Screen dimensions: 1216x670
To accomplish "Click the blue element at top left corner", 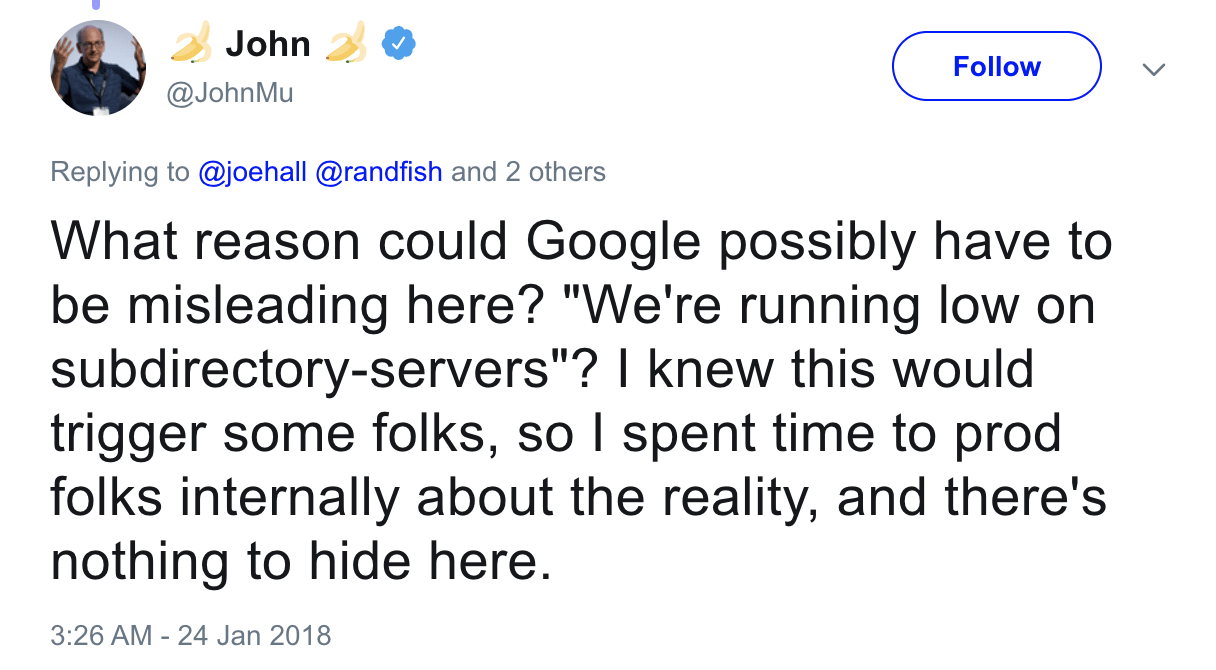I will pos(96,4).
